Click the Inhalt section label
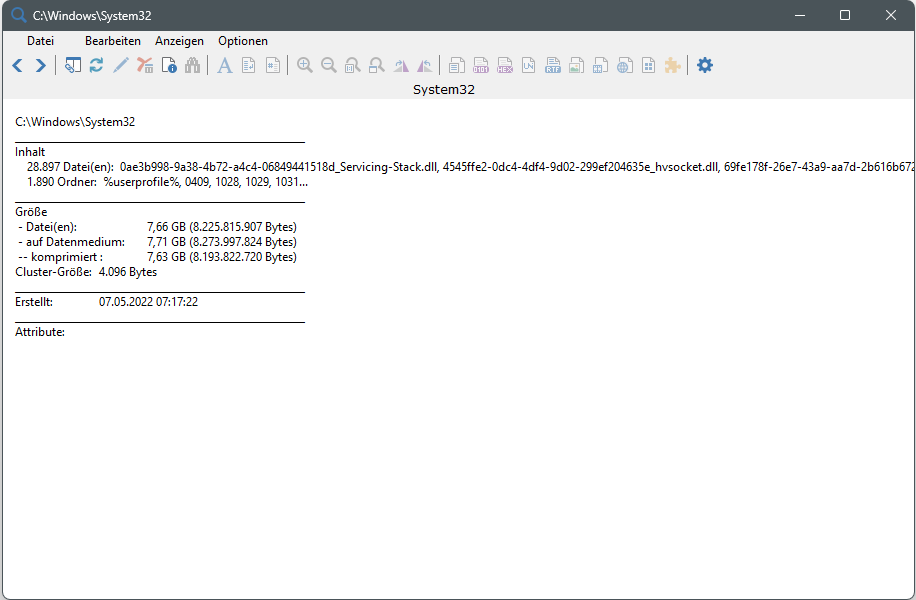The height and width of the screenshot is (600, 916). coord(30,152)
